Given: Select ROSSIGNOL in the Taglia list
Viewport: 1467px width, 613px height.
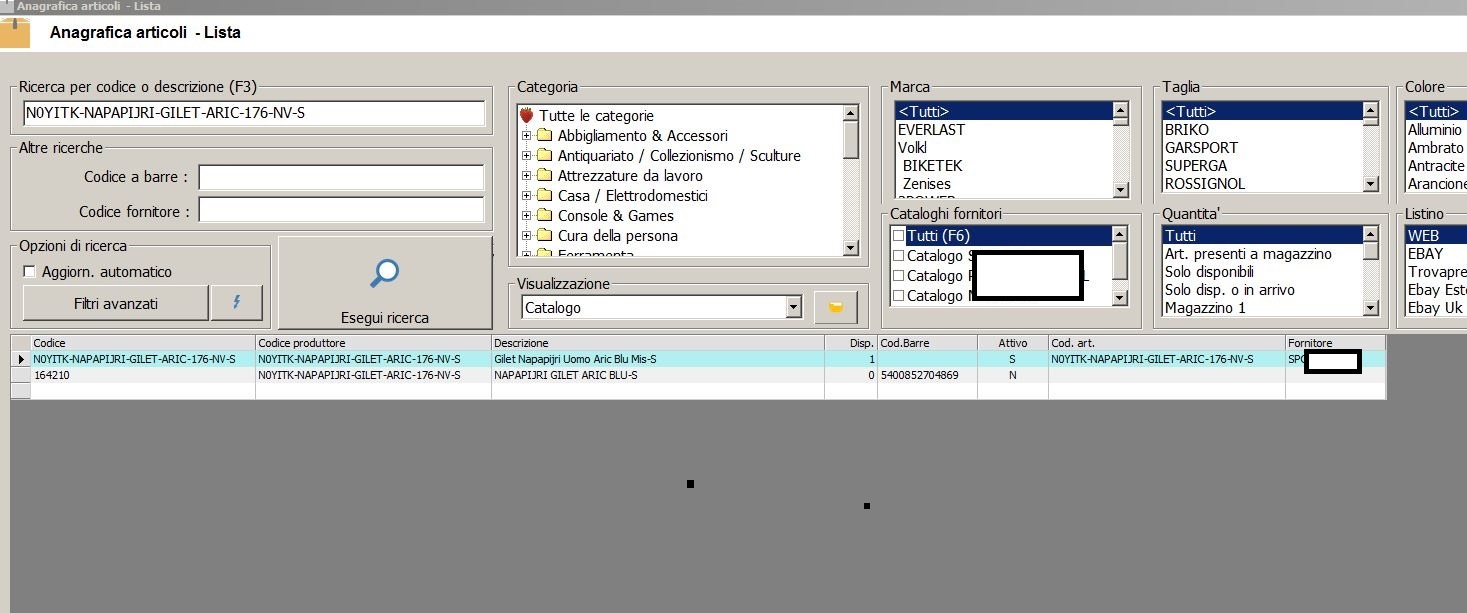Looking at the screenshot, I should point(1204,184).
